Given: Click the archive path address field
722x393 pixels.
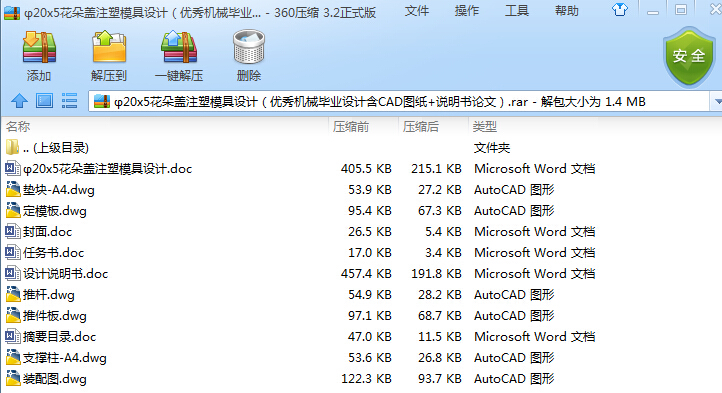Looking at the screenshot, I should [x=399, y=101].
